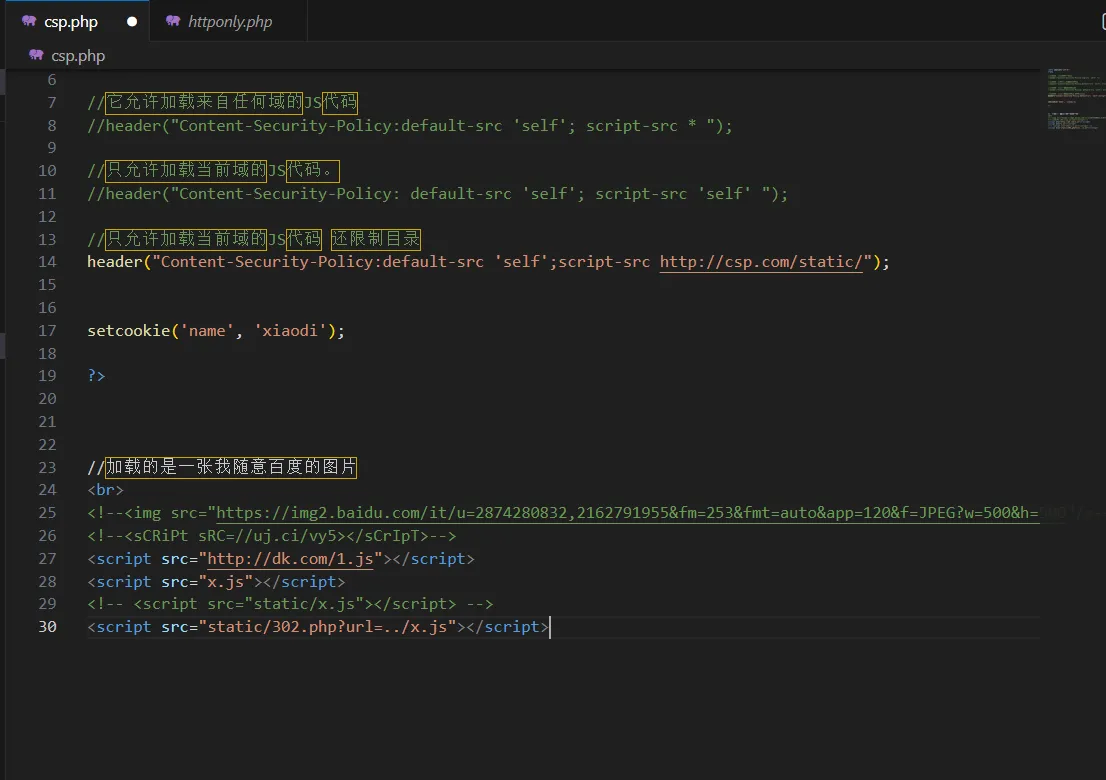Click the header function name on line 14
The height and width of the screenshot is (780, 1106).
pyautogui.click(x=114, y=262)
